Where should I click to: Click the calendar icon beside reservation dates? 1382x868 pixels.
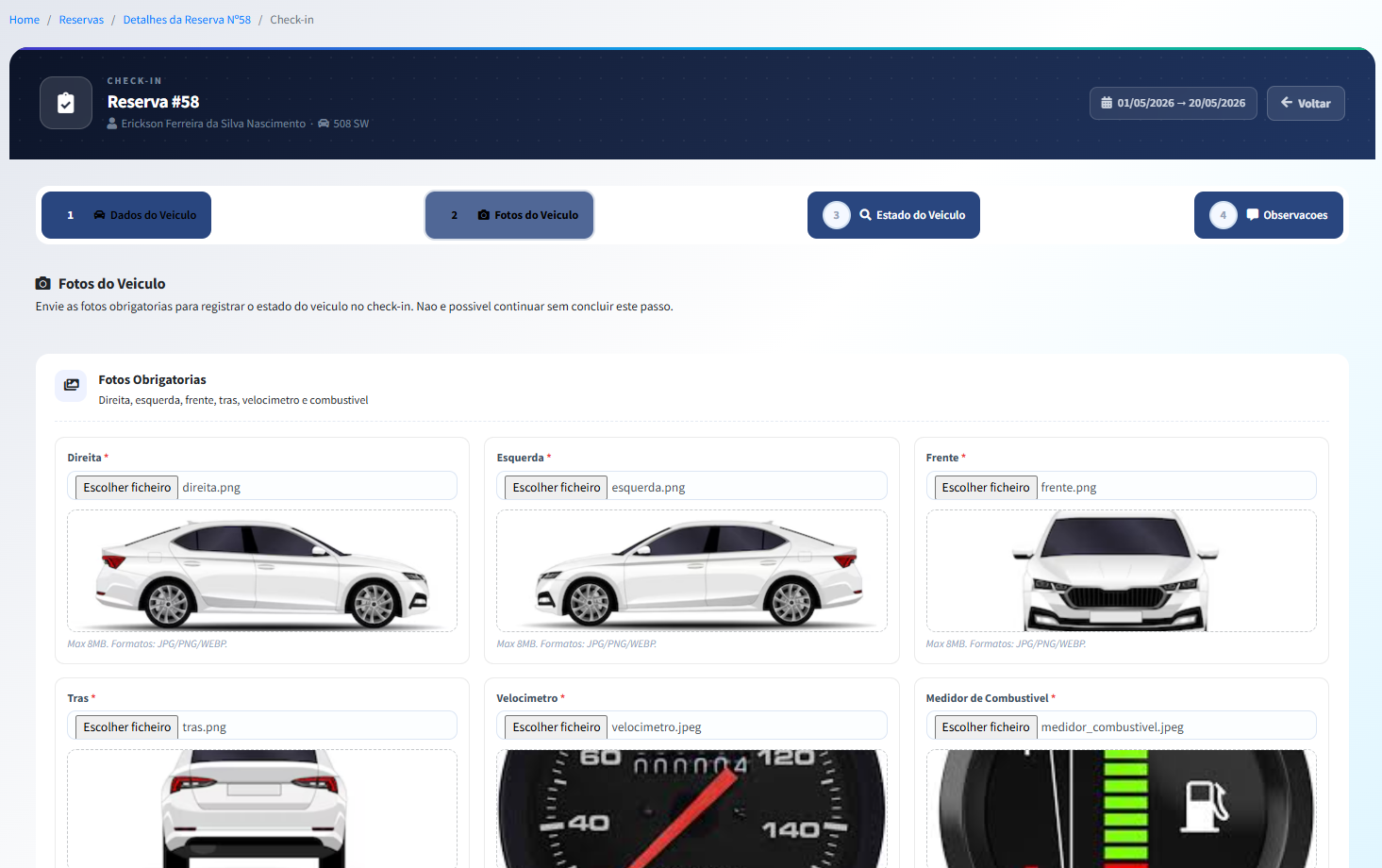1107,103
